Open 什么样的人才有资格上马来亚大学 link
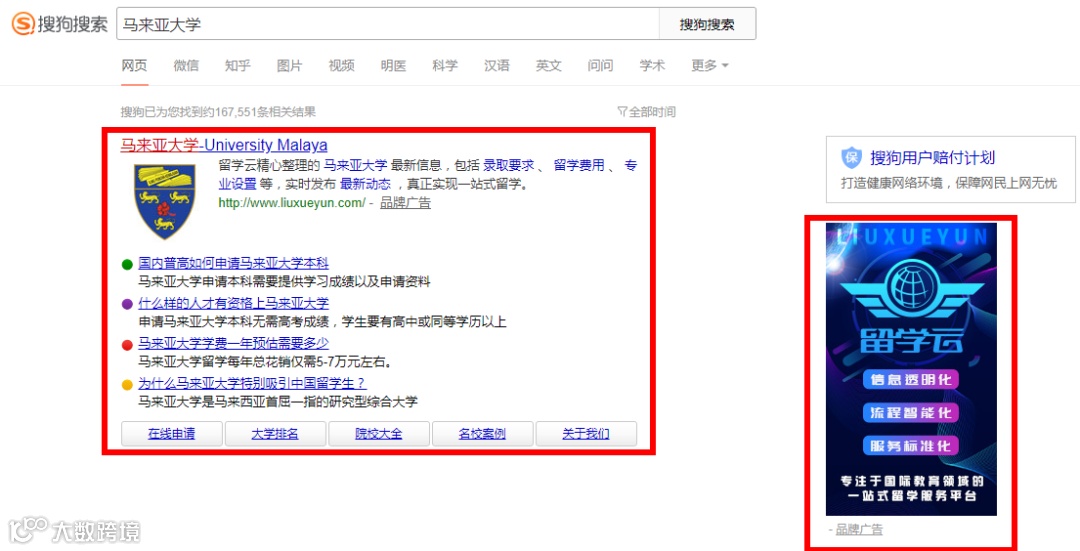Screen dimensions: 1080x551 (x=233, y=303)
